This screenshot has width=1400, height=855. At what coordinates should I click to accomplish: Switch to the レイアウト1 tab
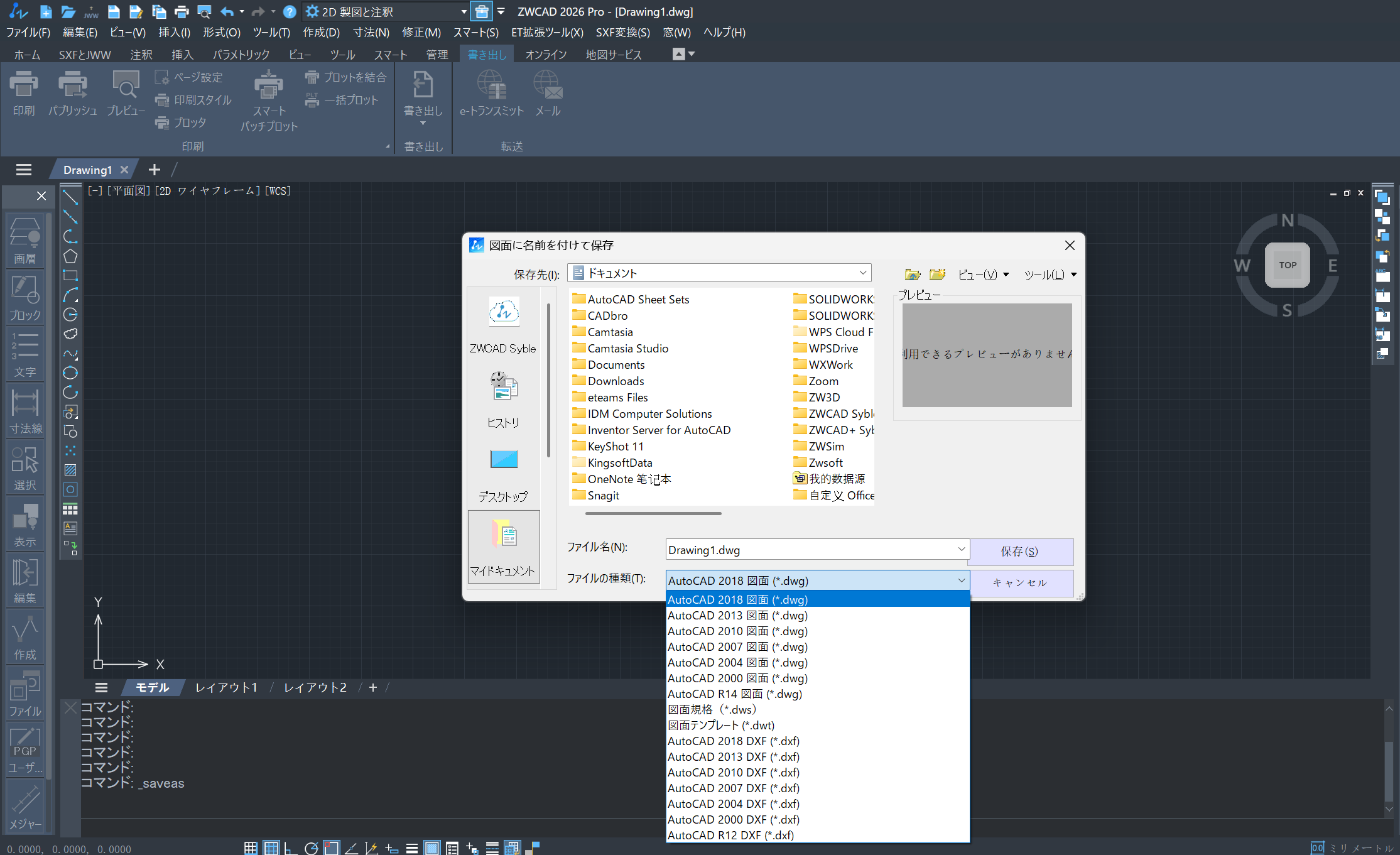click(x=226, y=687)
